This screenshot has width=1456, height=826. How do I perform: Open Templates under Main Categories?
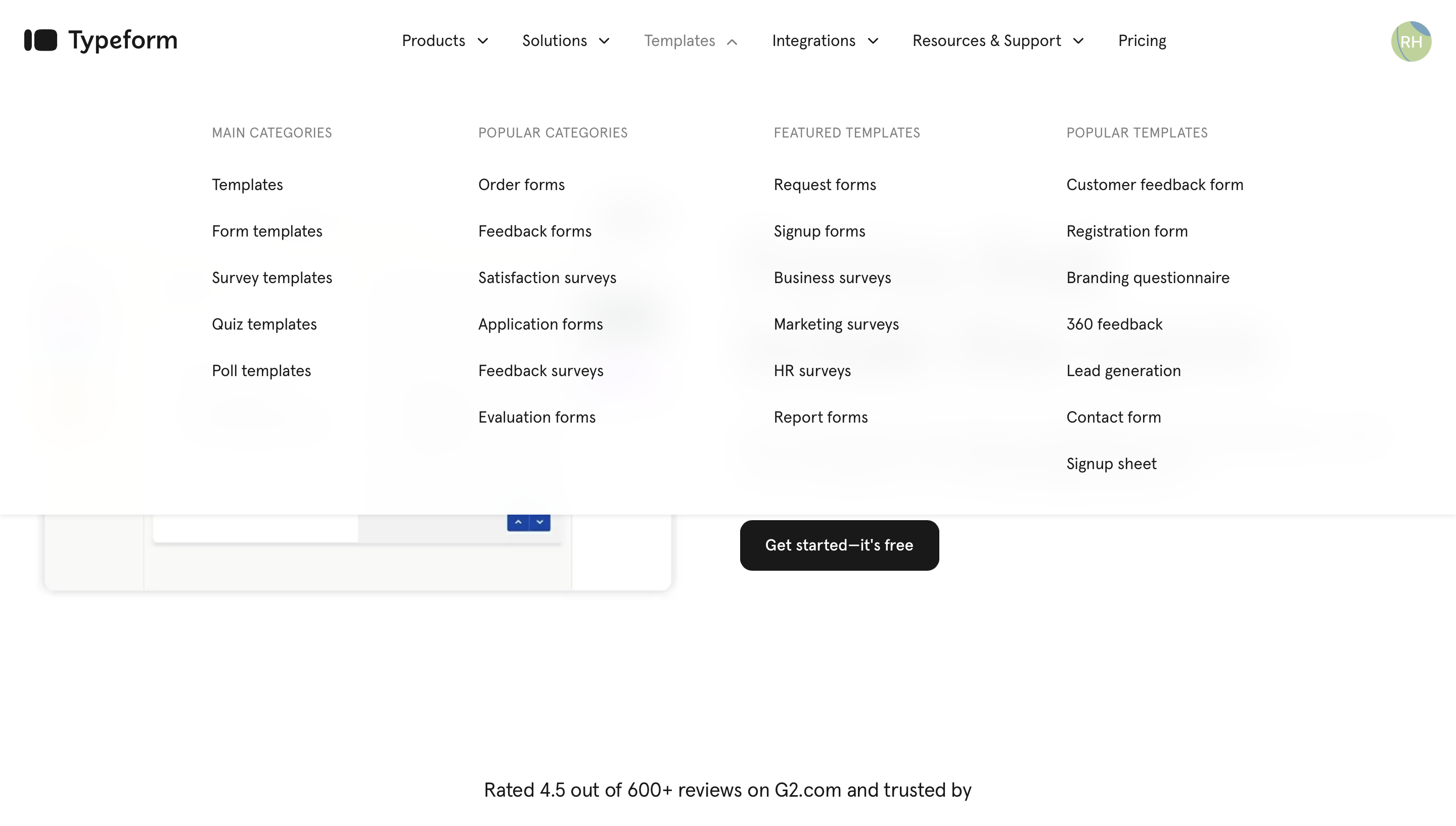[x=247, y=185]
